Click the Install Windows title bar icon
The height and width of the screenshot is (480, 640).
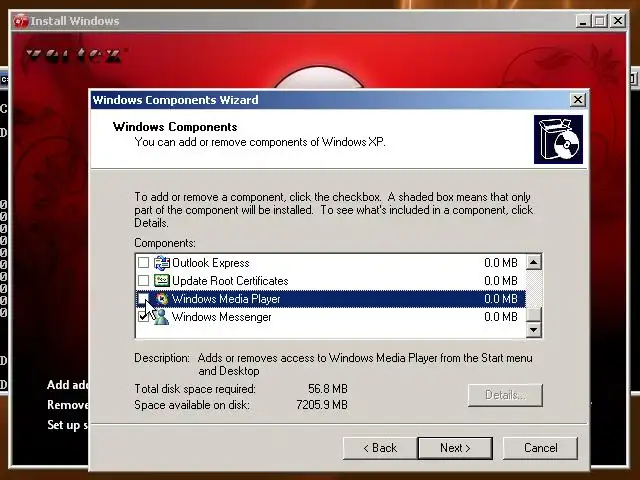pos(21,21)
